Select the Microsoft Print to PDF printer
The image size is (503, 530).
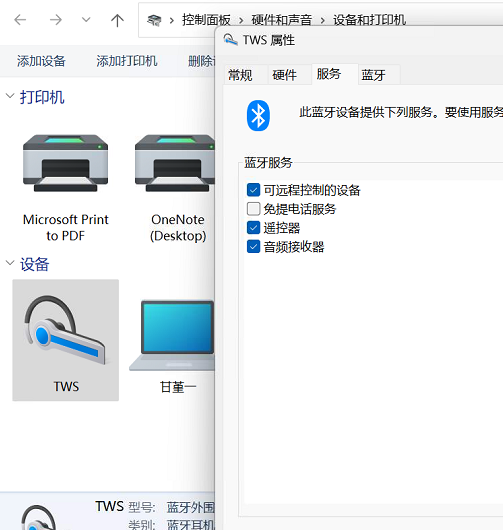point(66,188)
